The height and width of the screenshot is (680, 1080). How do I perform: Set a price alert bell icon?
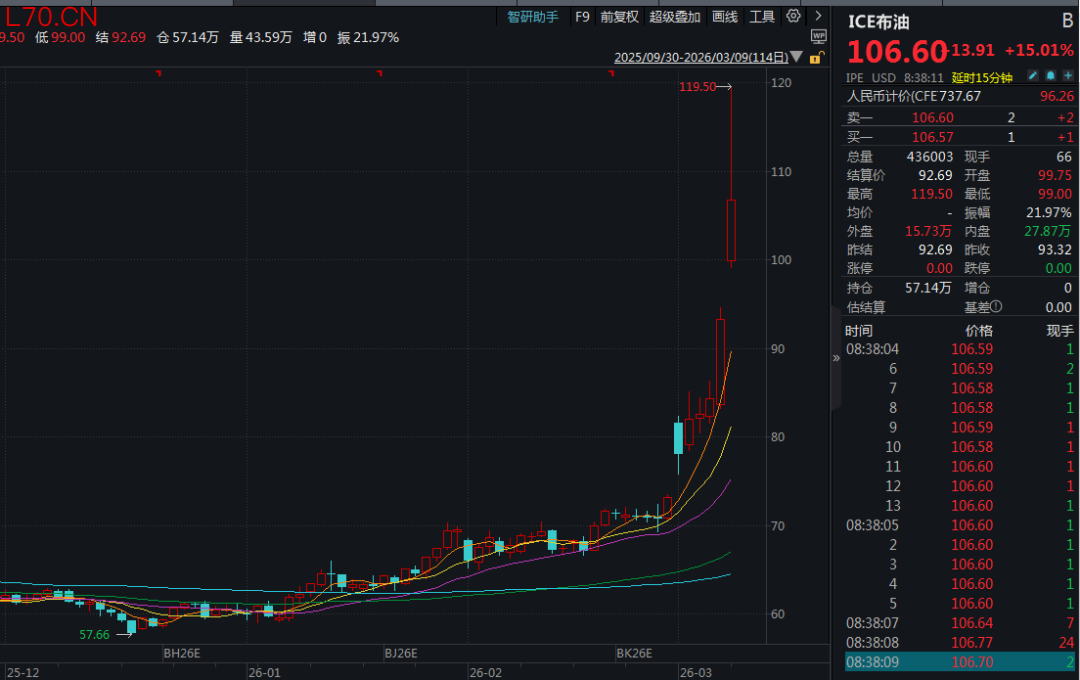1050,76
